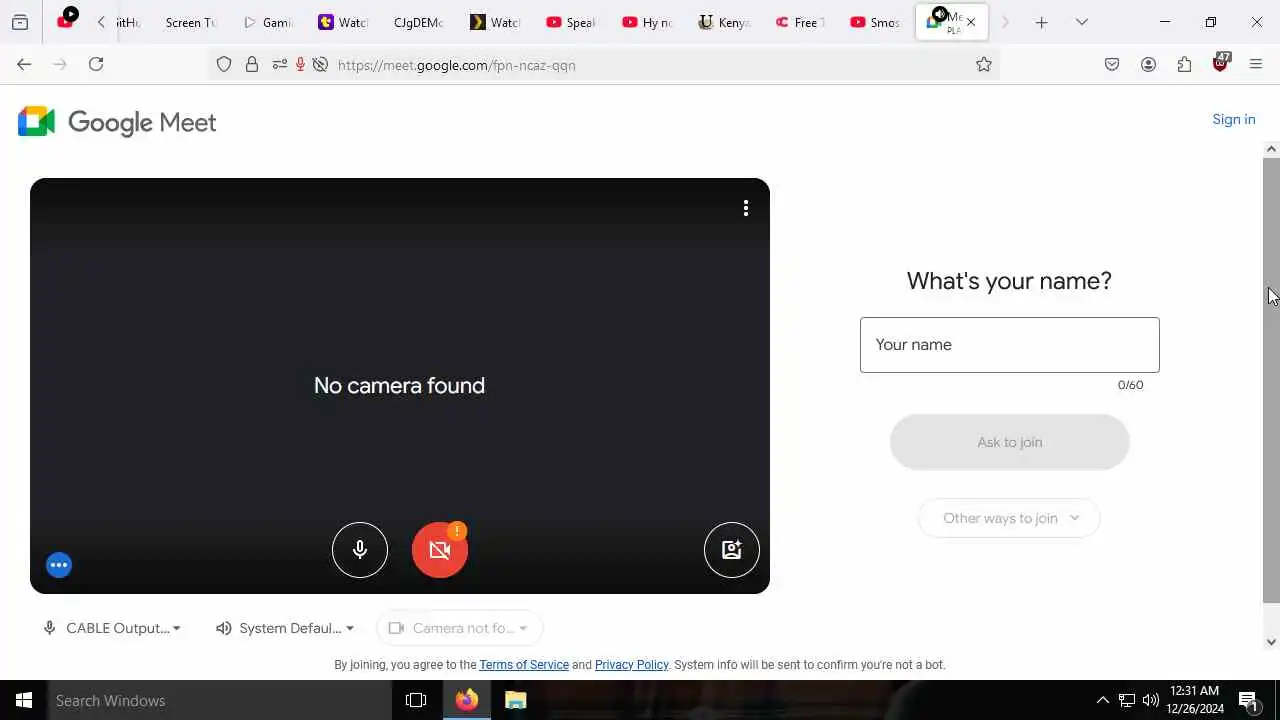This screenshot has width=1280, height=720.
Task: Switch to the Screen Tu tab
Action: click(190, 22)
